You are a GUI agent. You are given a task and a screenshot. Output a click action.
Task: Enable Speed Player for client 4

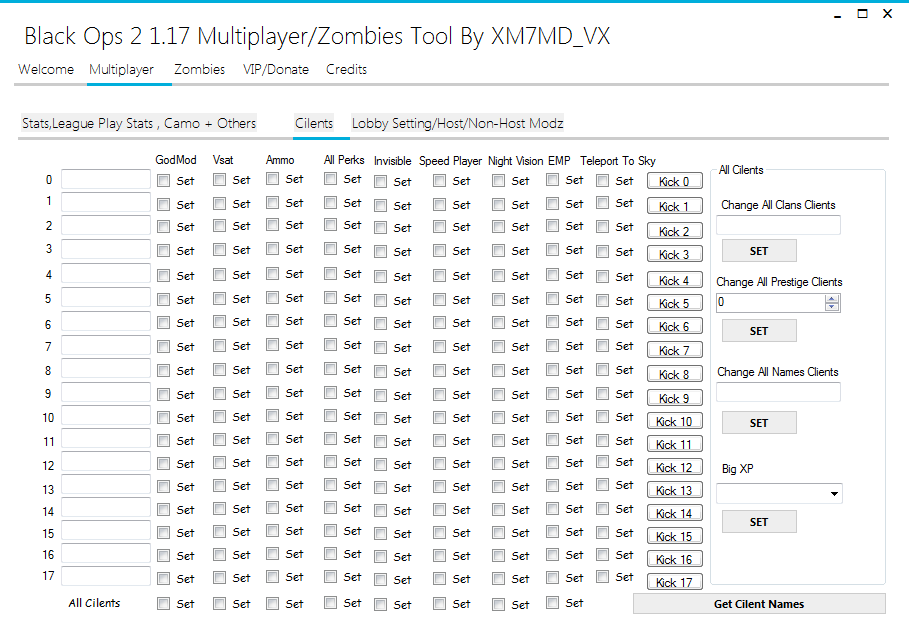pyautogui.click(x=439, y=276)
